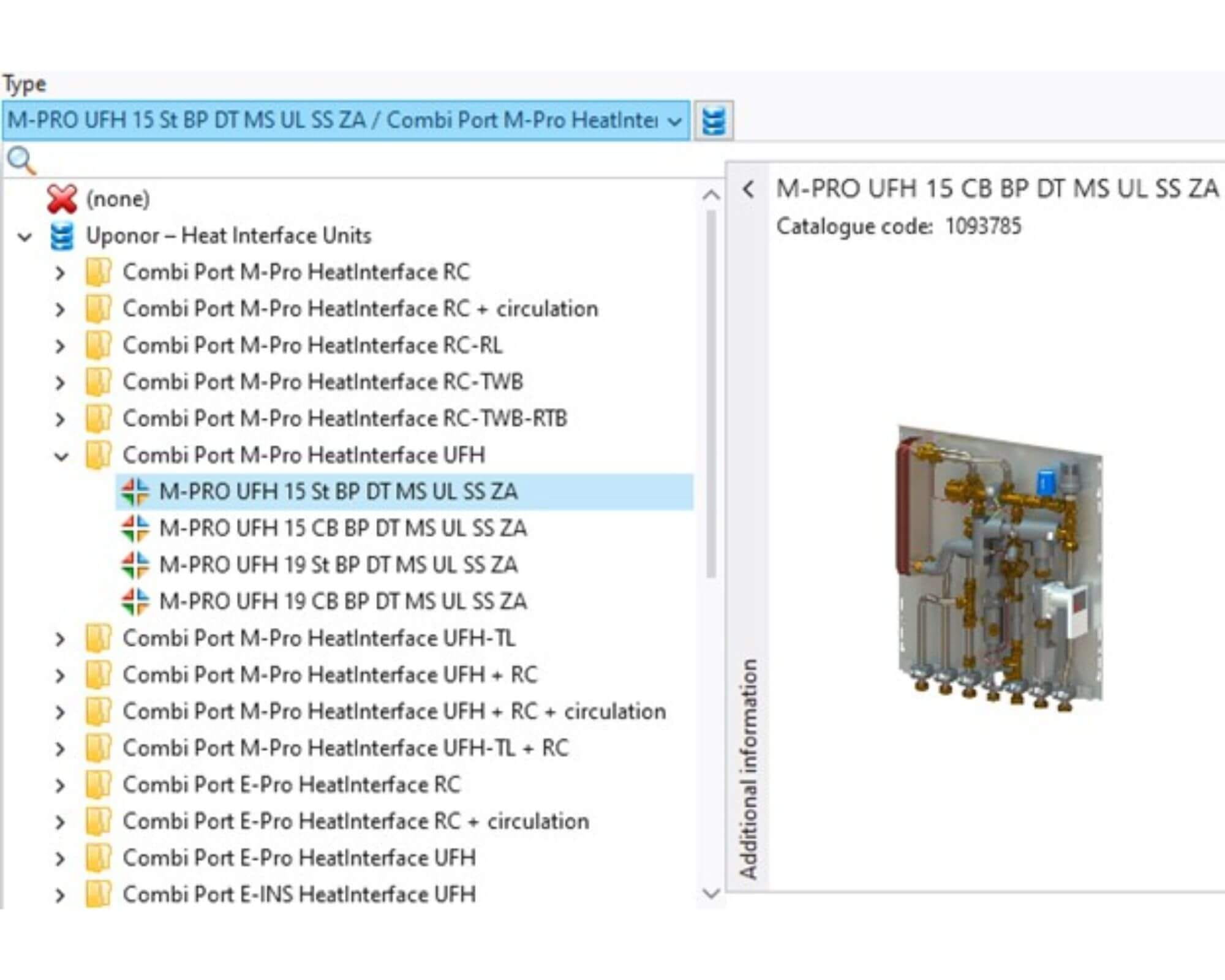The width and height of the screenshot is (1225, 980).
Task: Select Combi Port M-Pro HeatInterface RC + circulation
Action: click(360, 309)
